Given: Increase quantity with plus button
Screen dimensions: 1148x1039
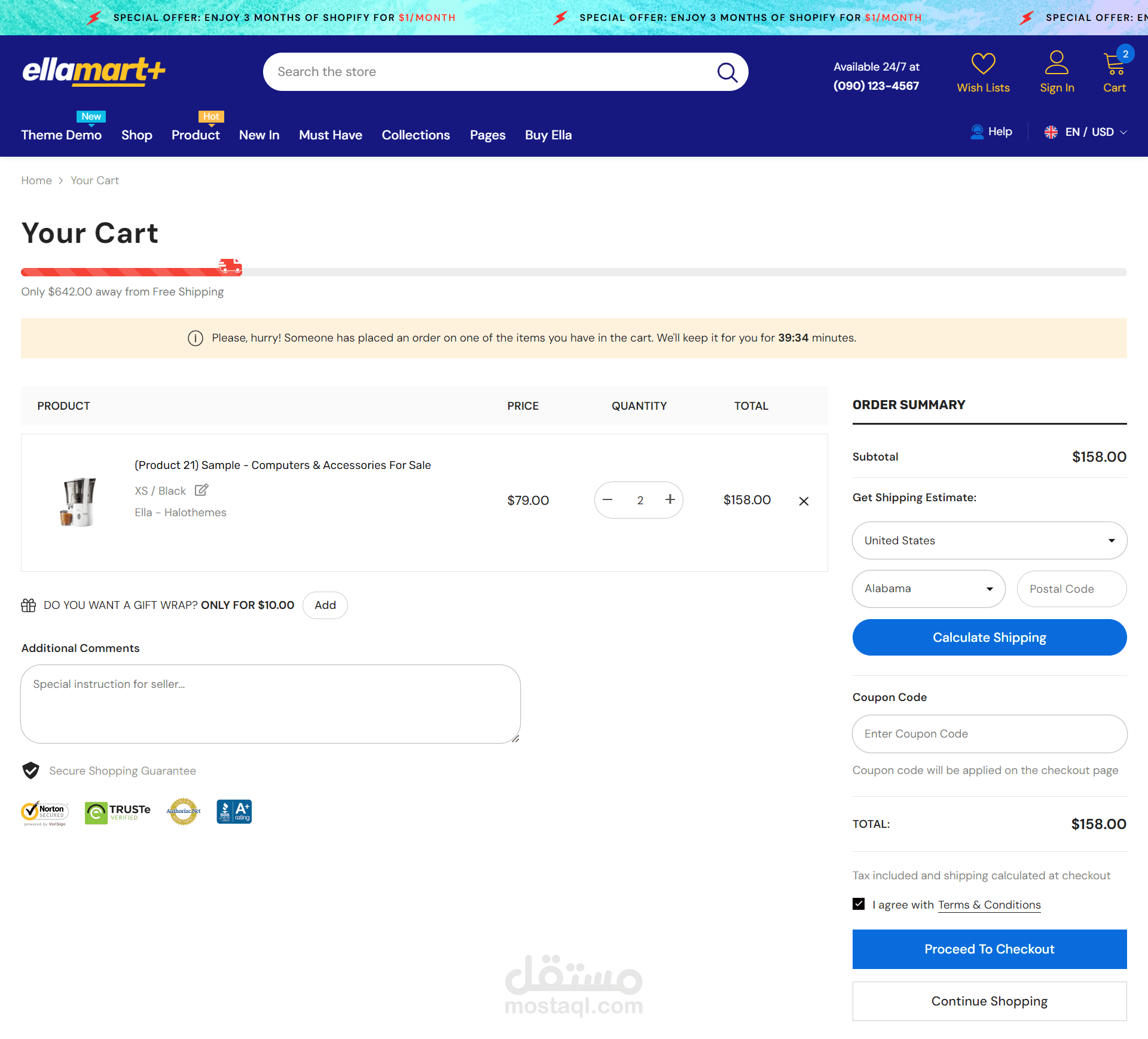Looking at the screenshot, I should point(670,499).
